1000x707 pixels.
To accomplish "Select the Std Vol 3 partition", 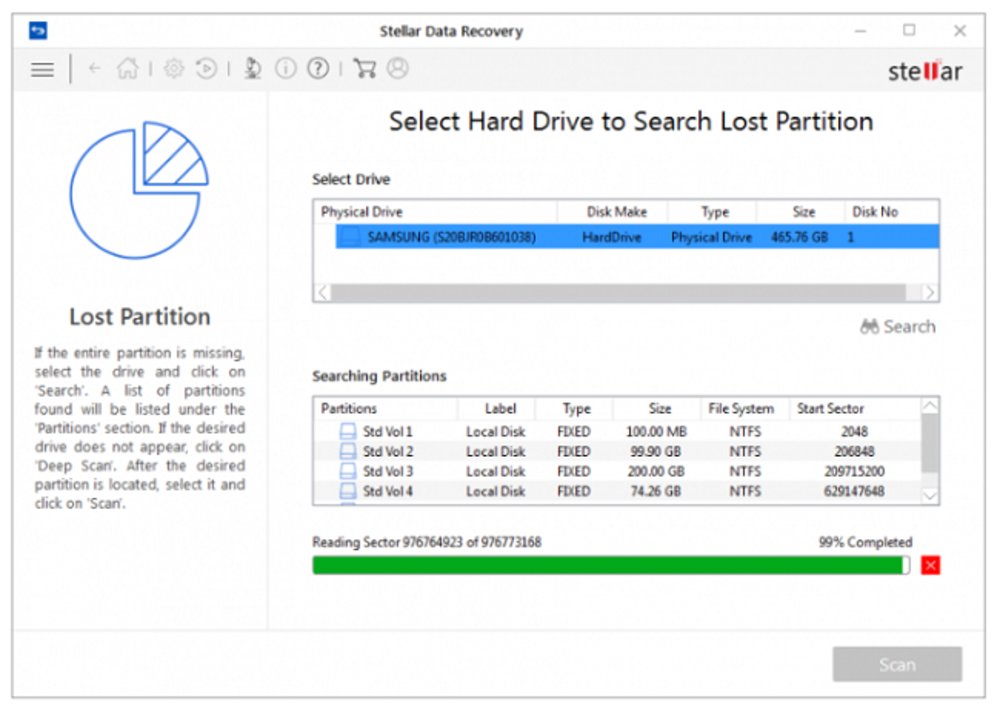I will pos(617,471).
